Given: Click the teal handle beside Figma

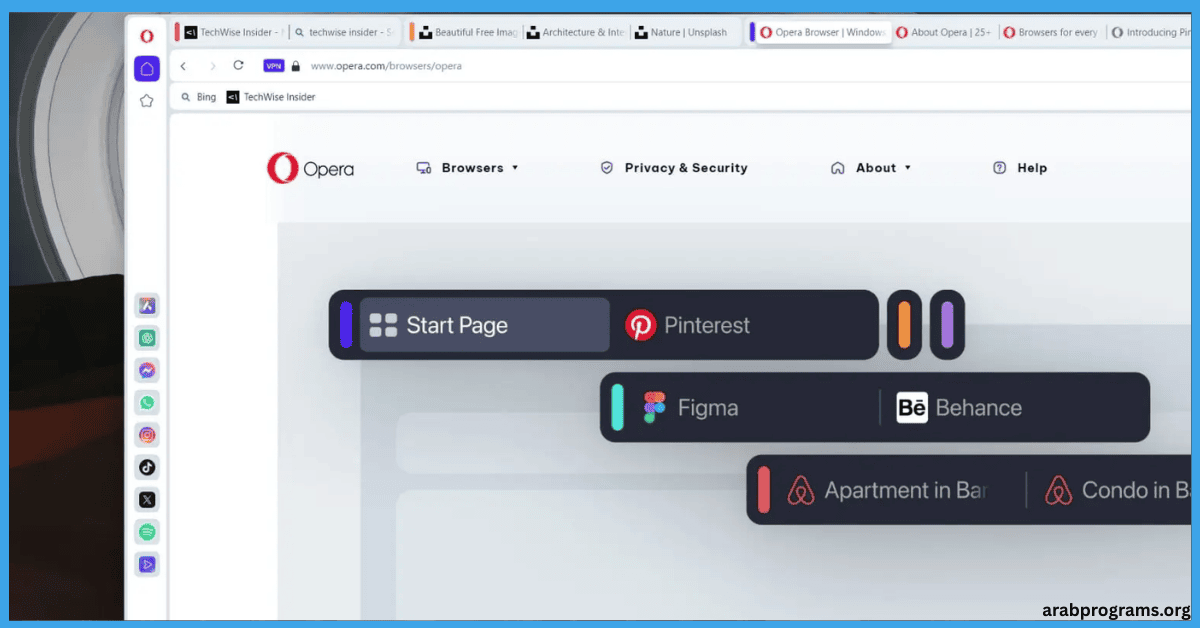Looking at the screenshot, I should coord(618,407).
